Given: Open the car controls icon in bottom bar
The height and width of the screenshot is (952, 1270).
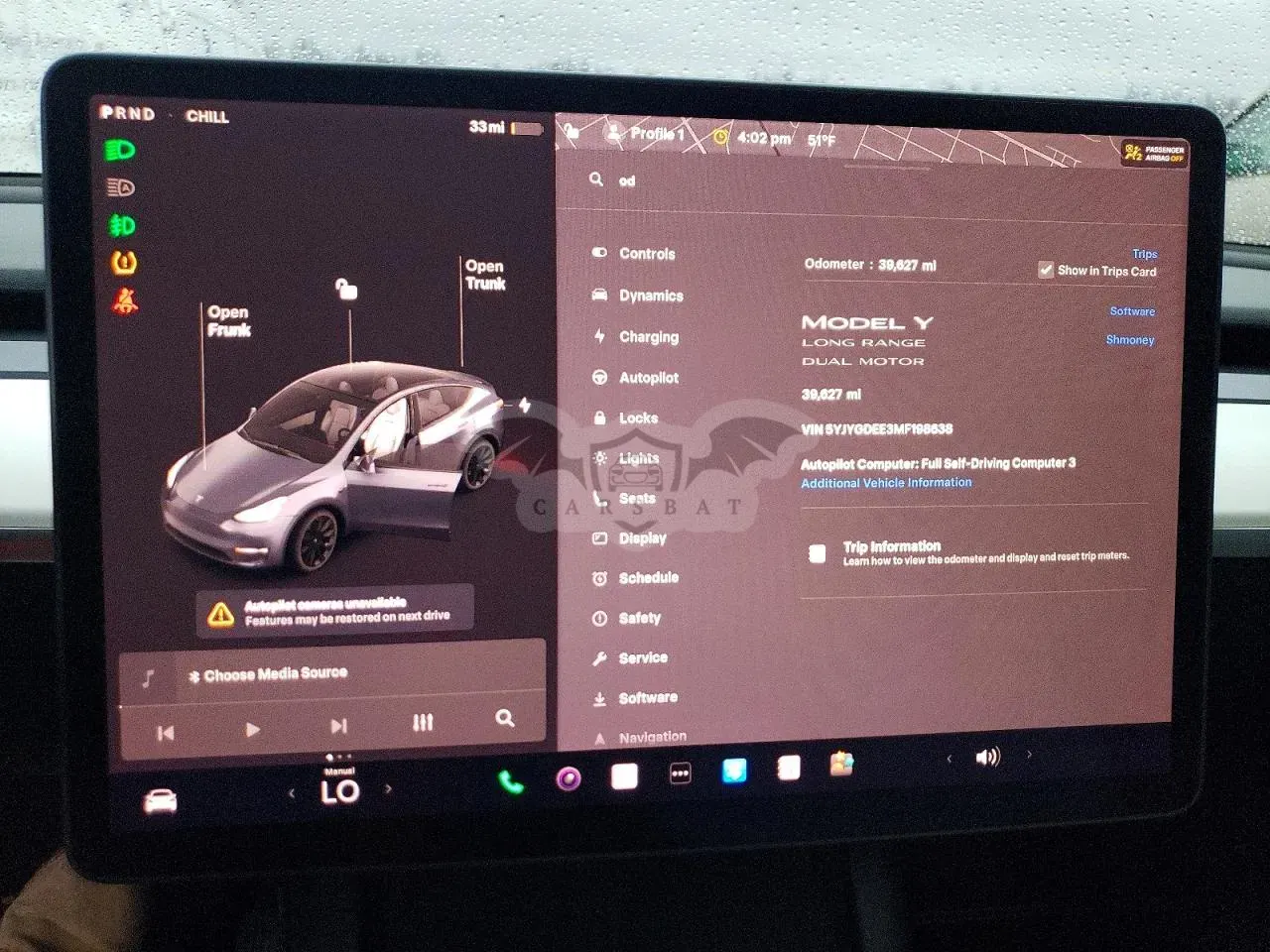Looking at the screenshot, I should click(160, 800).
